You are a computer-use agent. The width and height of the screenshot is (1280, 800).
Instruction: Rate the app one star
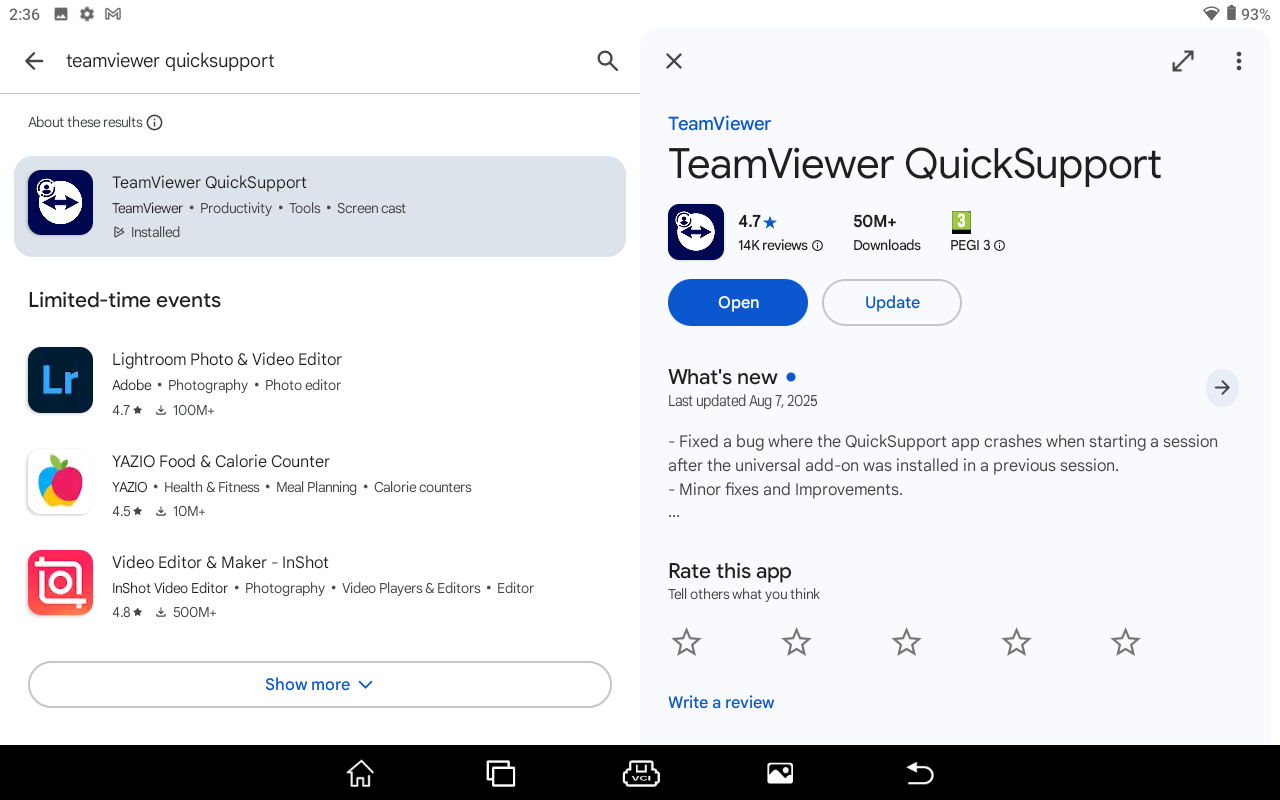click(x=686, y=642)
